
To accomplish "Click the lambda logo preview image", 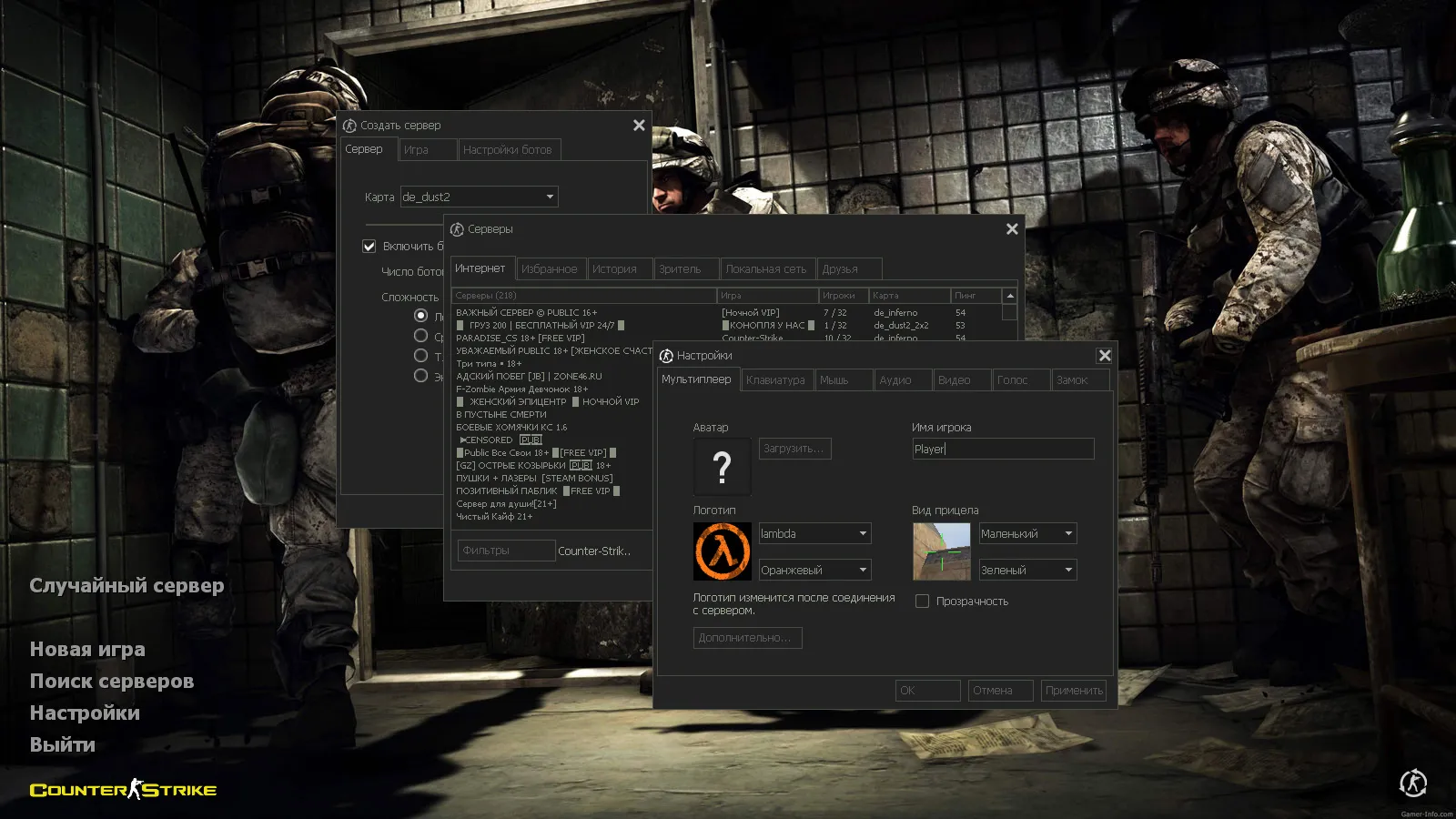I will (721, 549).
